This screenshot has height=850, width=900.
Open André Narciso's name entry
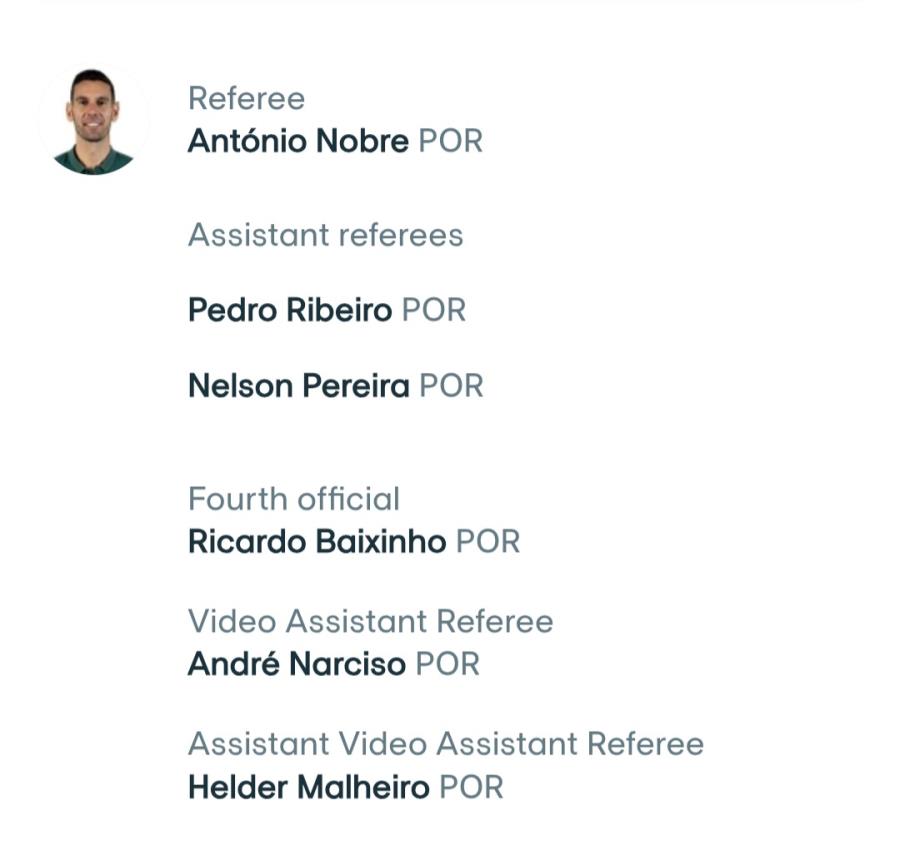click(x=297, y=663)
